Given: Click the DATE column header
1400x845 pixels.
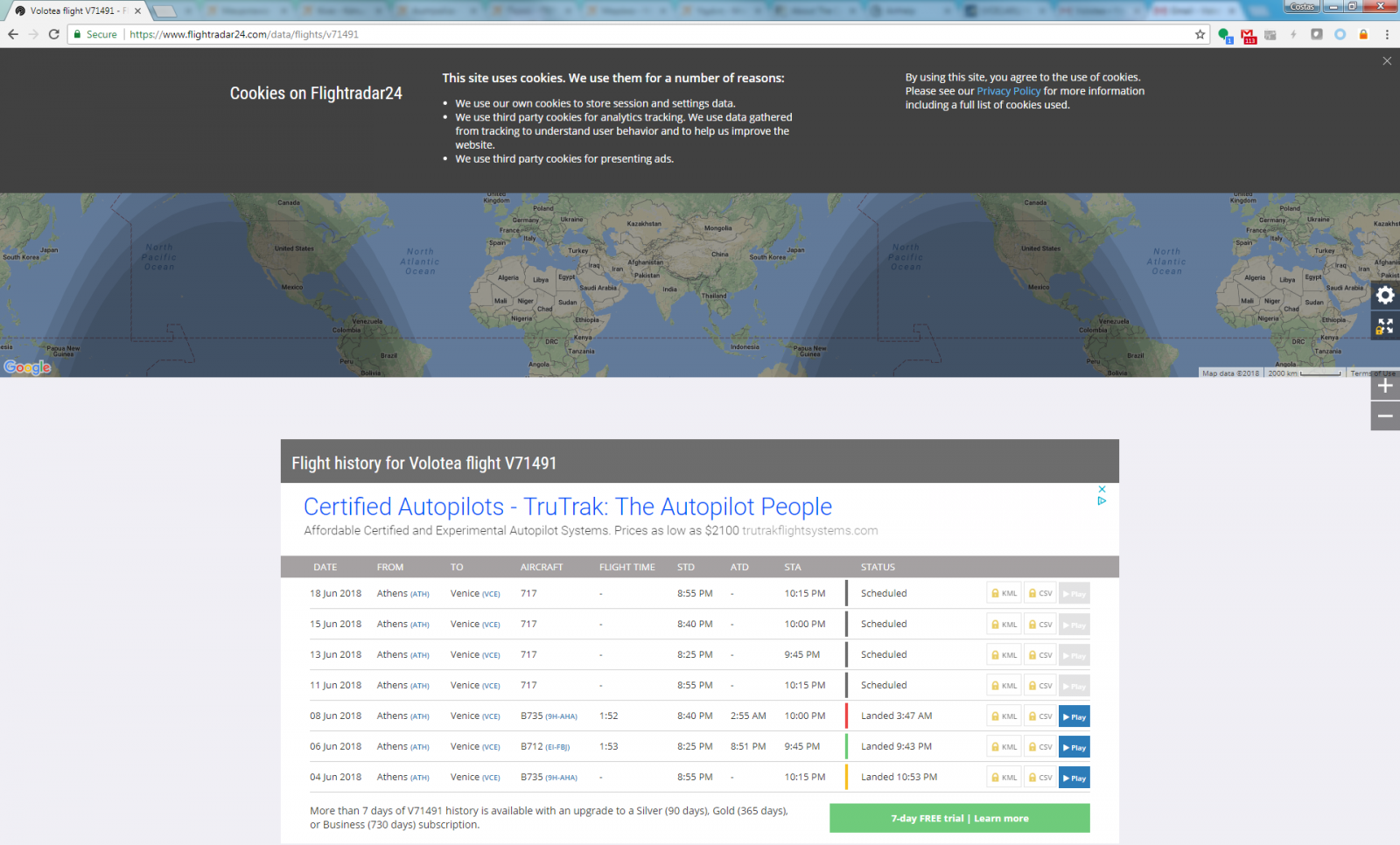Looking at the screenshot, I should (325, 567).
